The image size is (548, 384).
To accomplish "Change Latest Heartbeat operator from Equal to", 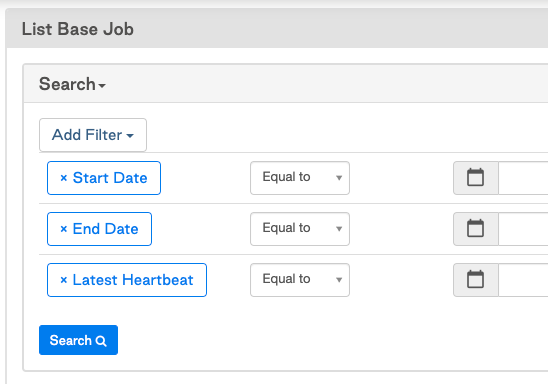I will click(x=300, y=280).
